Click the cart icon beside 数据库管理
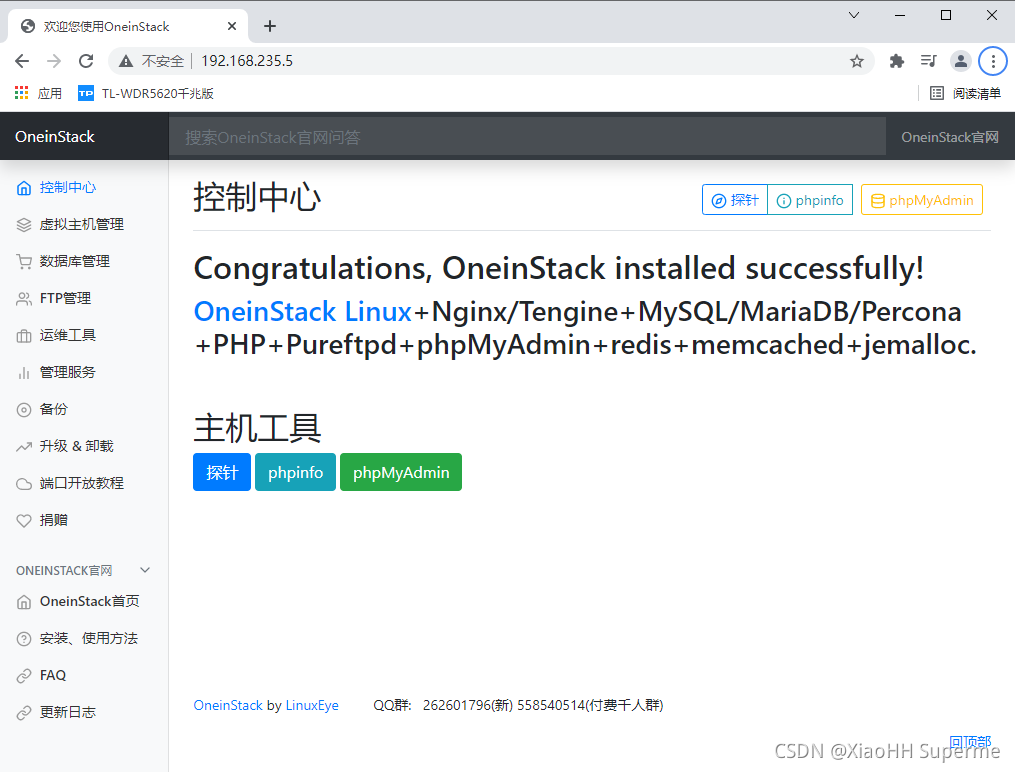The image size is (1015, 772). tap(24, 261)
